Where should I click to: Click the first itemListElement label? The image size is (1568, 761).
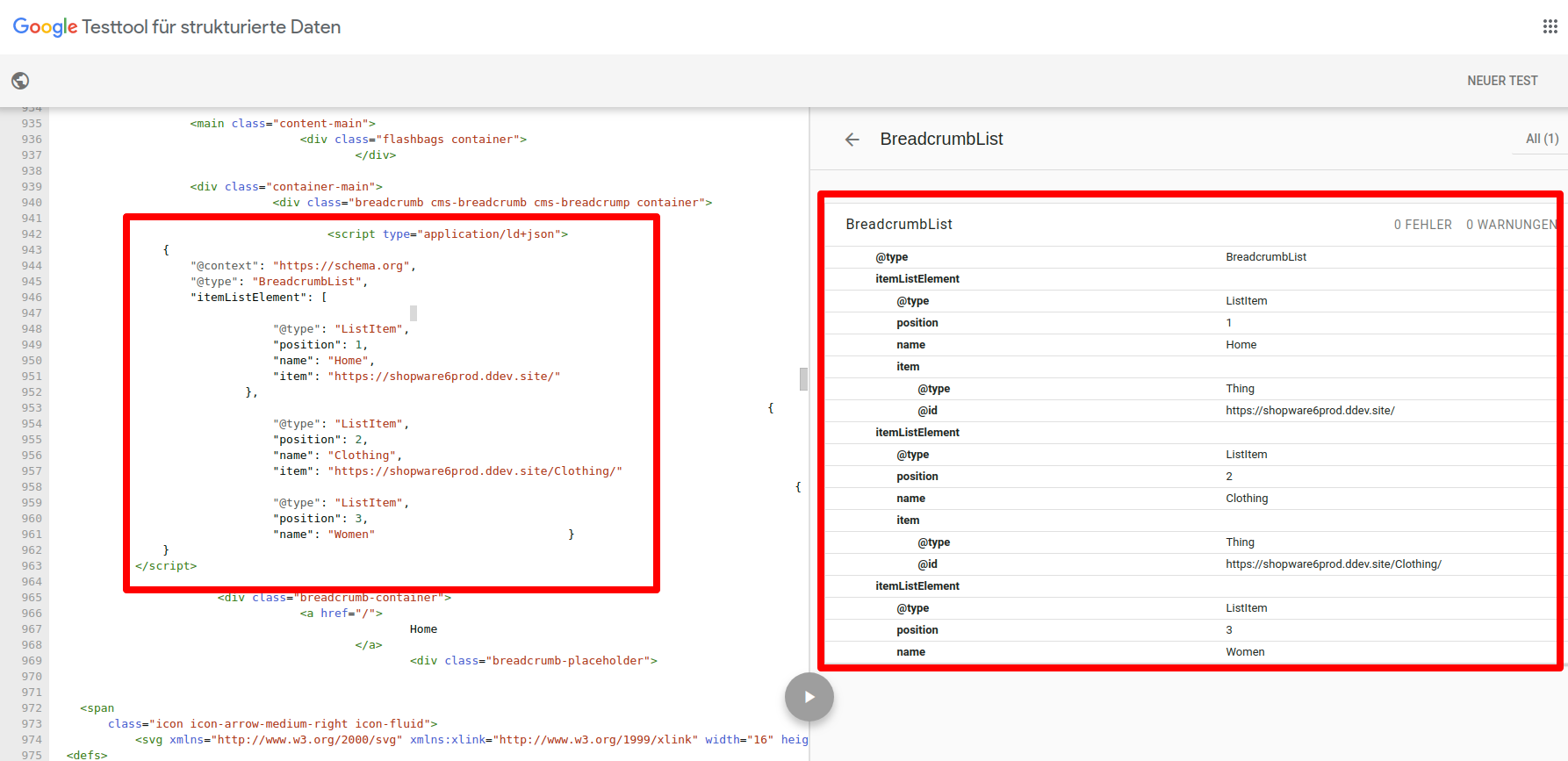pos(917,279)
